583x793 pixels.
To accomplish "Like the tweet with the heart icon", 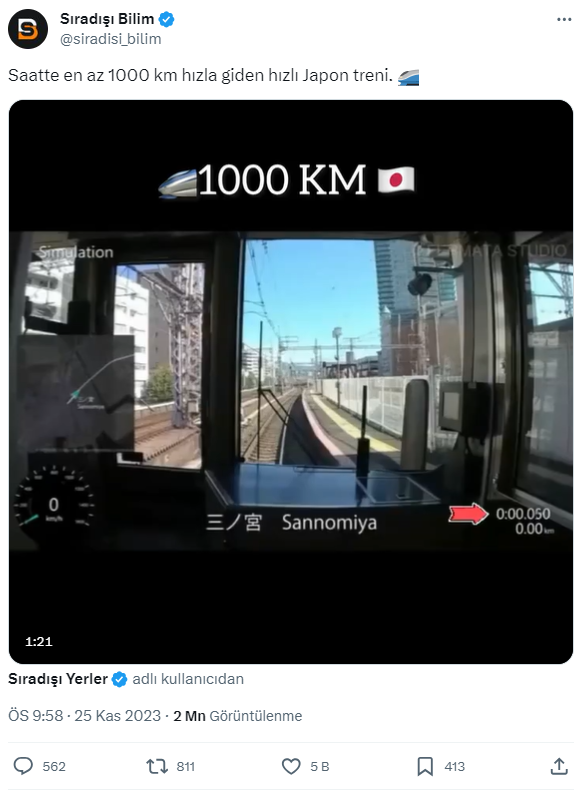I will [291, 766].
